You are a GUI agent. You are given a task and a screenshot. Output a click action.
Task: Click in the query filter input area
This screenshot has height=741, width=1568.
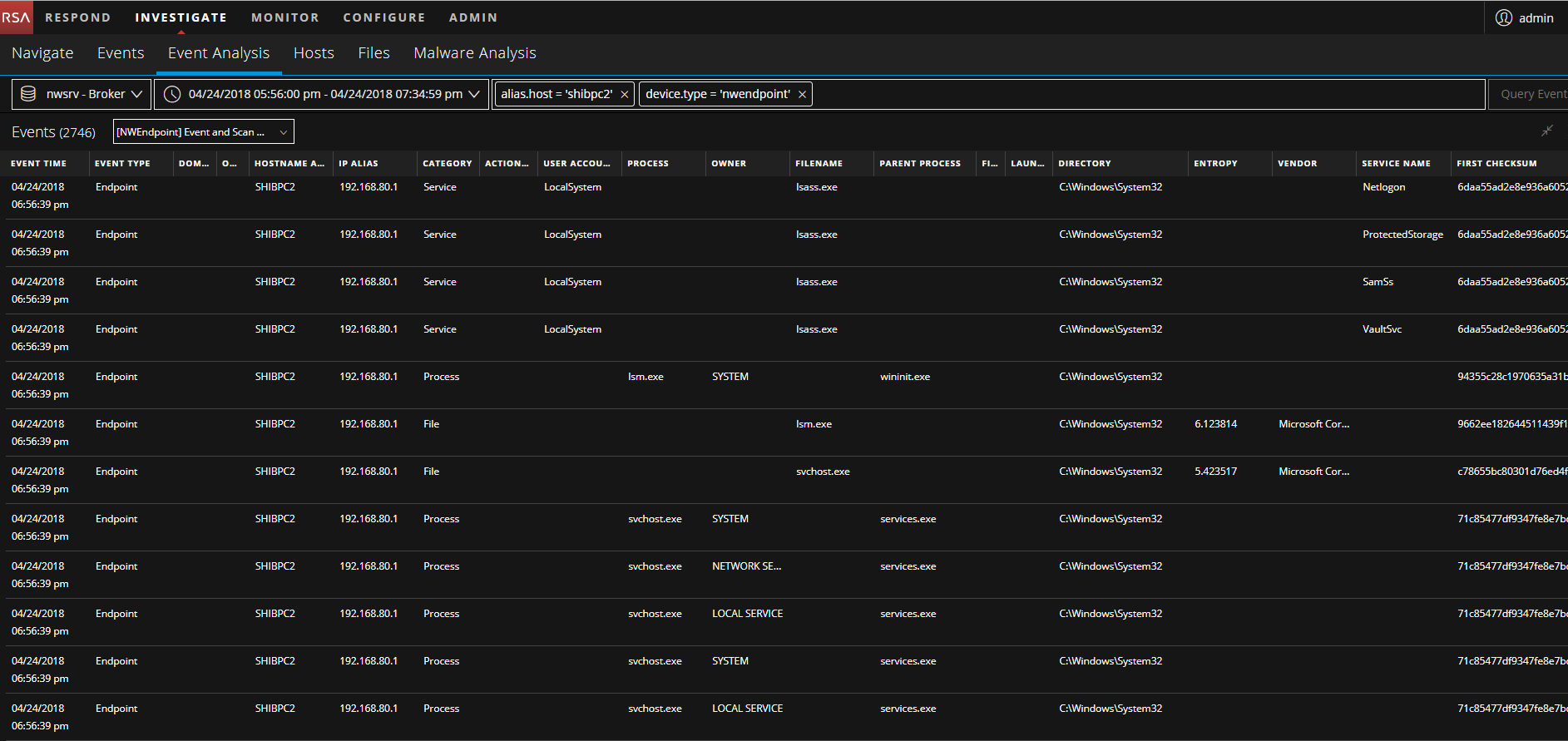pyautogui.click(x=1148, y=94)
